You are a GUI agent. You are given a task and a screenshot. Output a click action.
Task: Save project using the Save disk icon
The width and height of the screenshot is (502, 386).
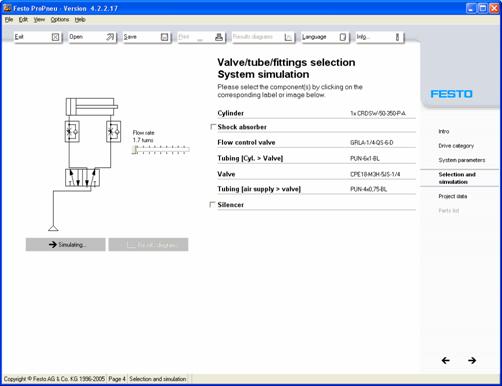[164, 37]
